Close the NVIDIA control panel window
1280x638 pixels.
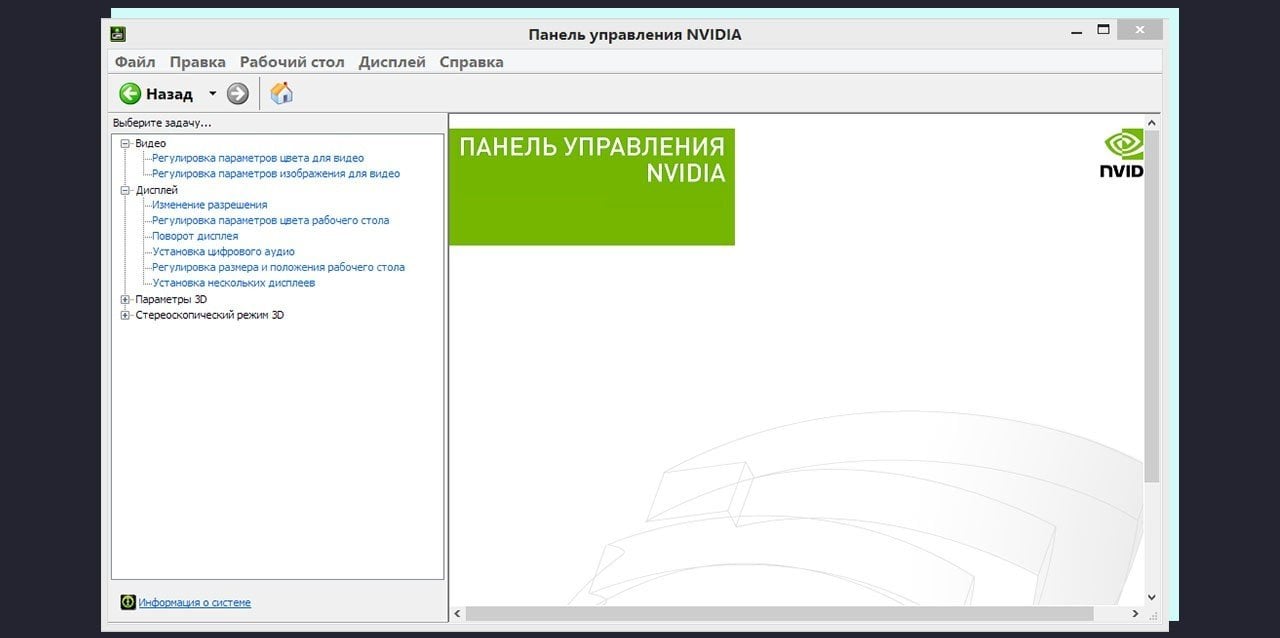pos(1140,30)
